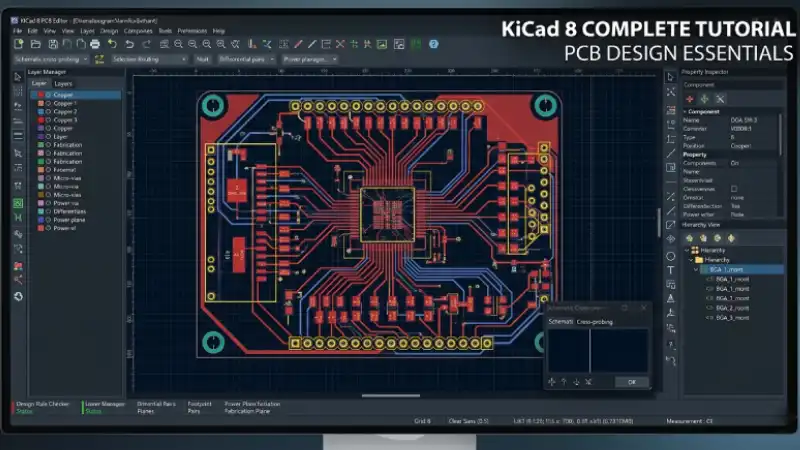Click the red X icon in top toolbar
Screen dimensions: 800x450
click(x=340, y=44)
